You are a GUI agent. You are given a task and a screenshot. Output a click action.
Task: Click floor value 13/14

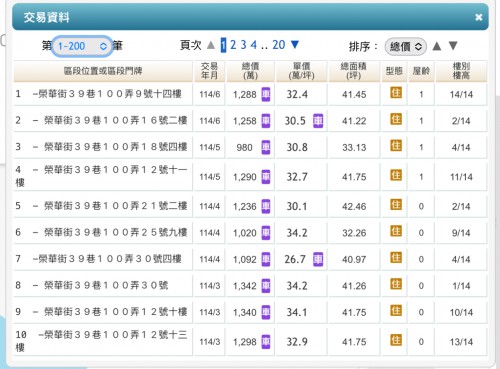(x=461, y=342)
